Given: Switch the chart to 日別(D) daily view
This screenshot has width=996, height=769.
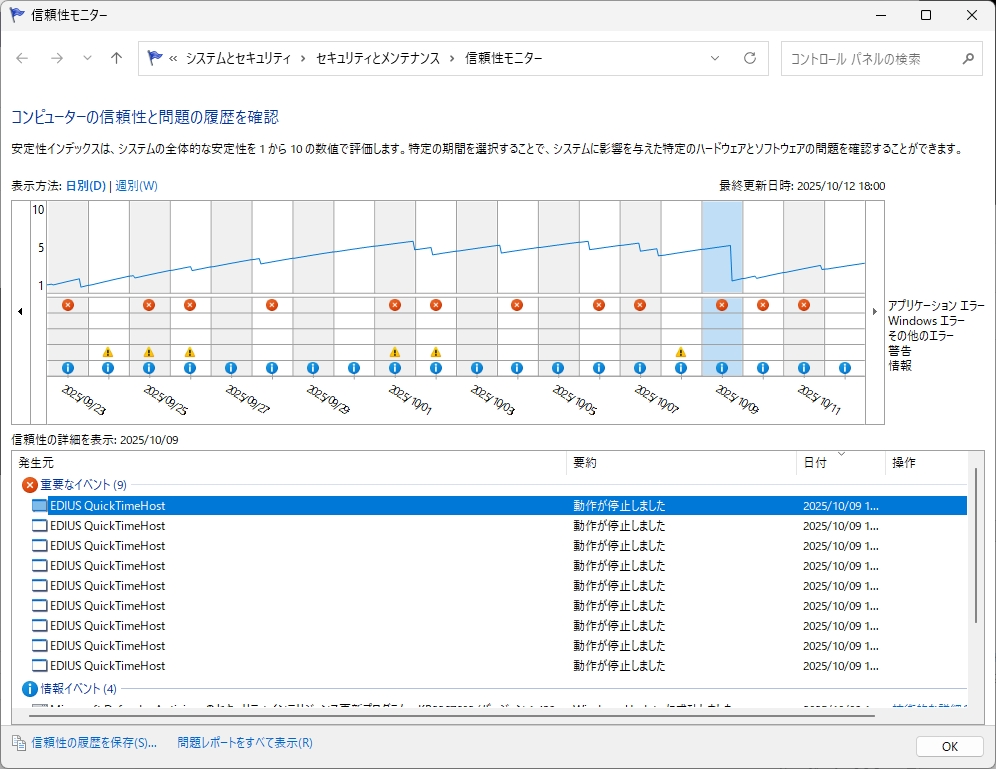Looking at the screenshot, I should pos(85,186).
